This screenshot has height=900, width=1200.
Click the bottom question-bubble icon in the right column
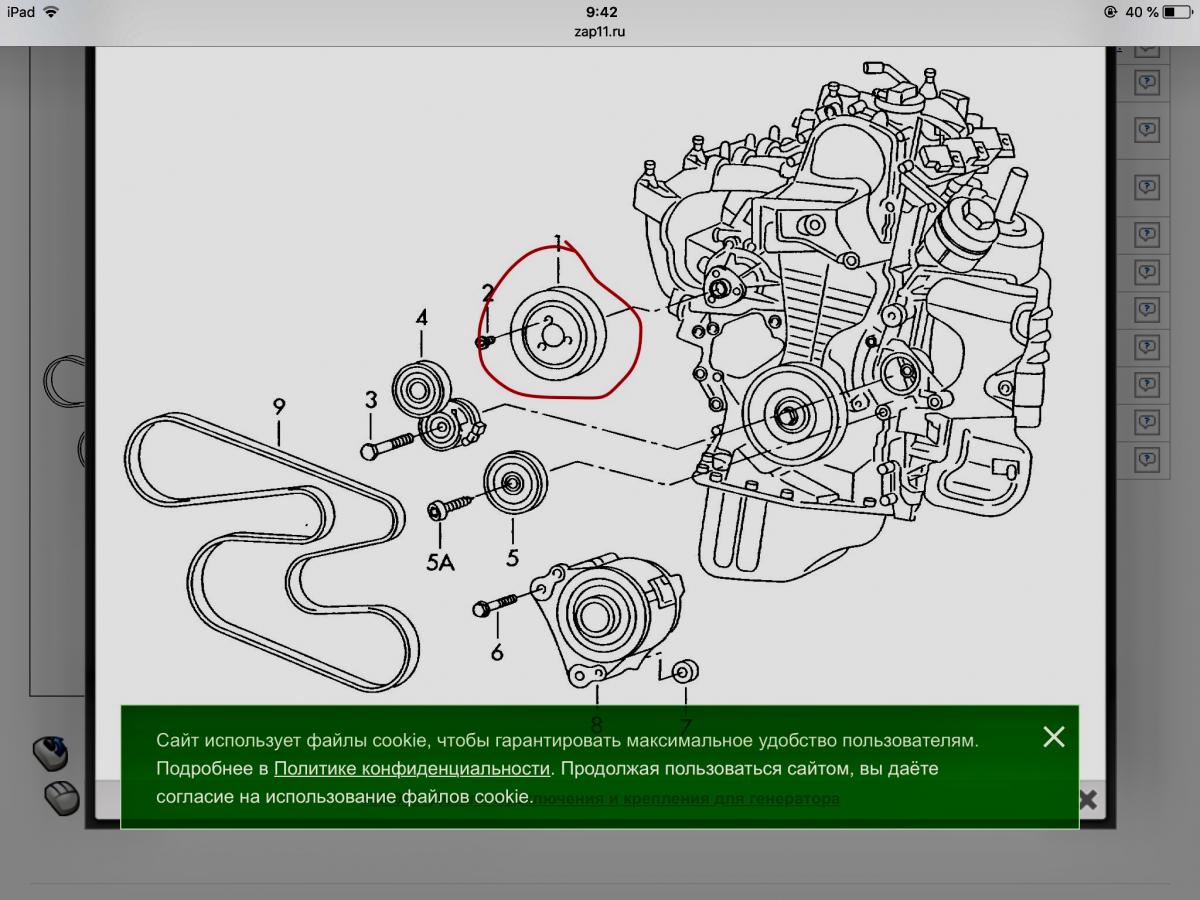point(1146,459)
